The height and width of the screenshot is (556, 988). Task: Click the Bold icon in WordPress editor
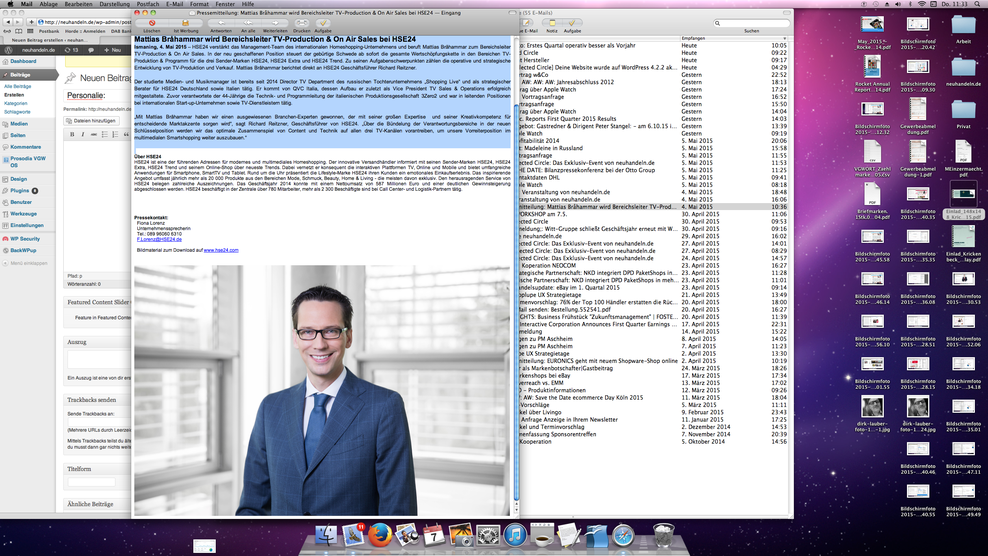click(72, 134)
